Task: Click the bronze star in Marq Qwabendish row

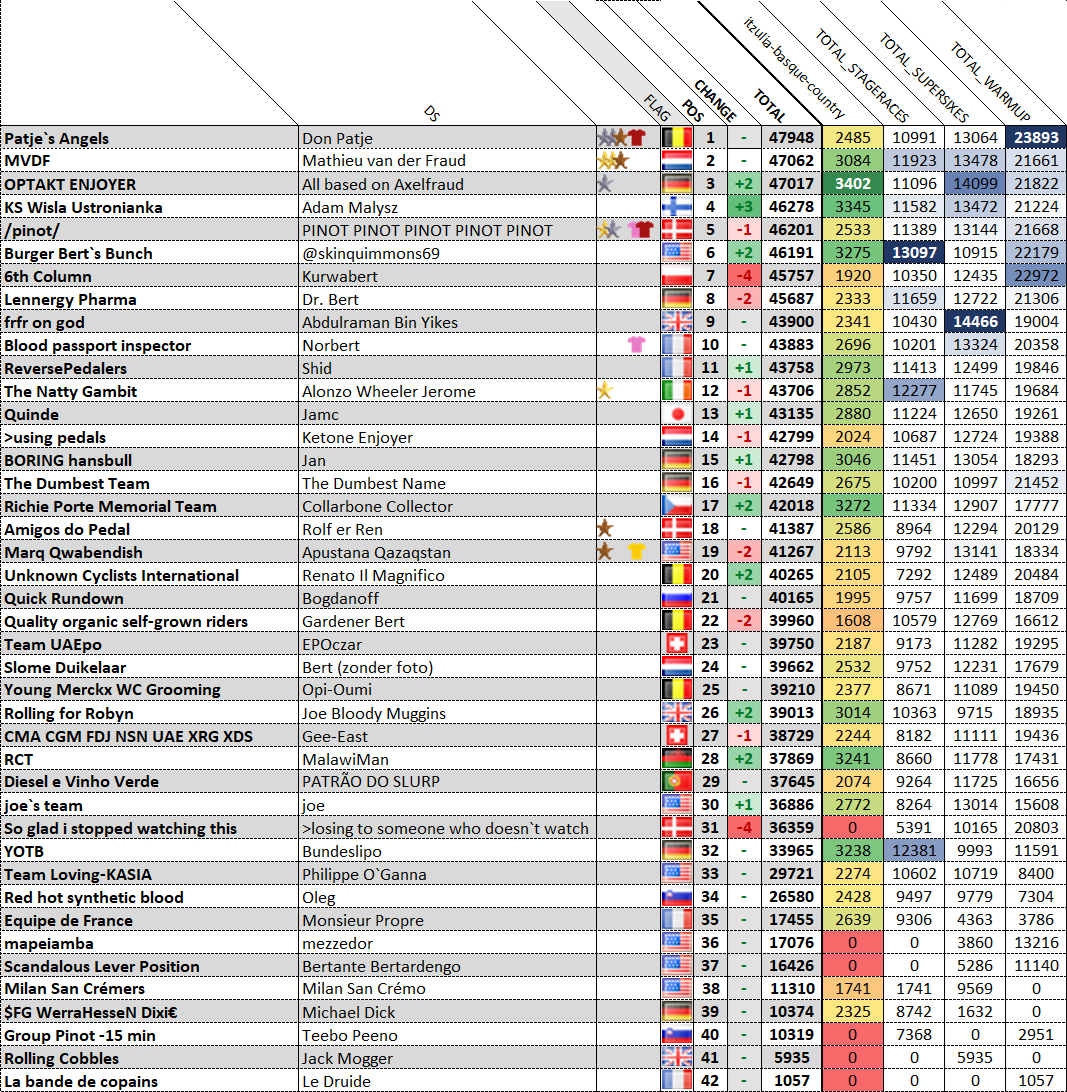Action: click(x=605, y=552)
